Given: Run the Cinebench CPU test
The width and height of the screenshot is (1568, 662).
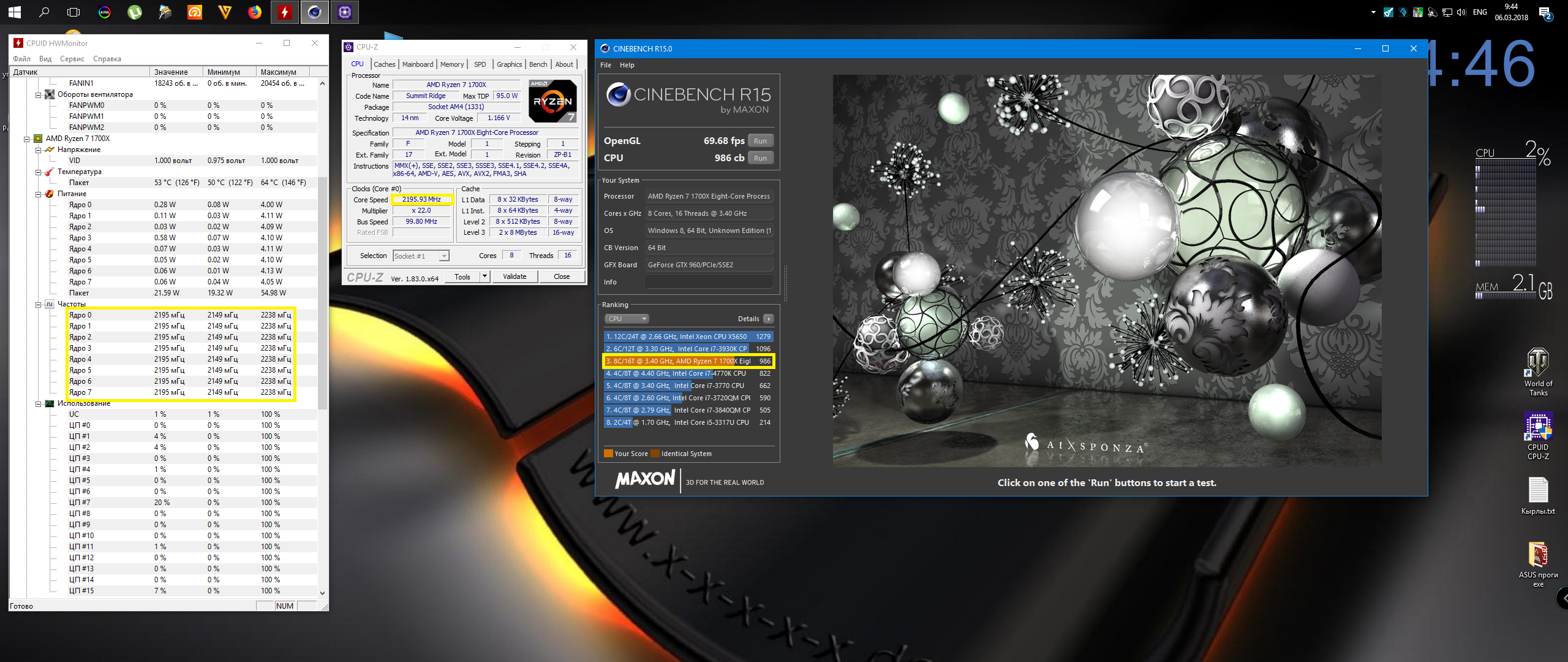Looking at the screenshot, I should coord(760,158).
